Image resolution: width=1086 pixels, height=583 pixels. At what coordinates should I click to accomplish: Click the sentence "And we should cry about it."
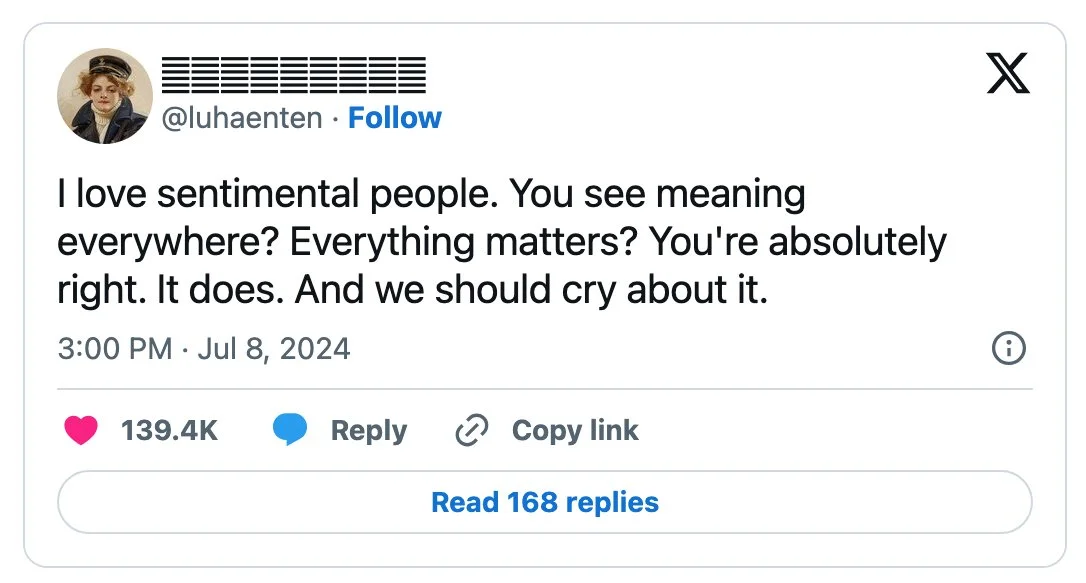(x=531, y=290)
